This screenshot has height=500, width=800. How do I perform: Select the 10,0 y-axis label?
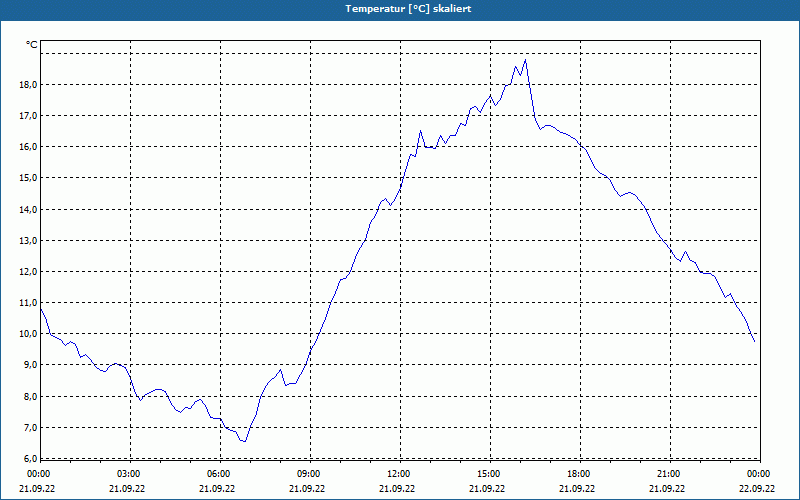(28, 334)
